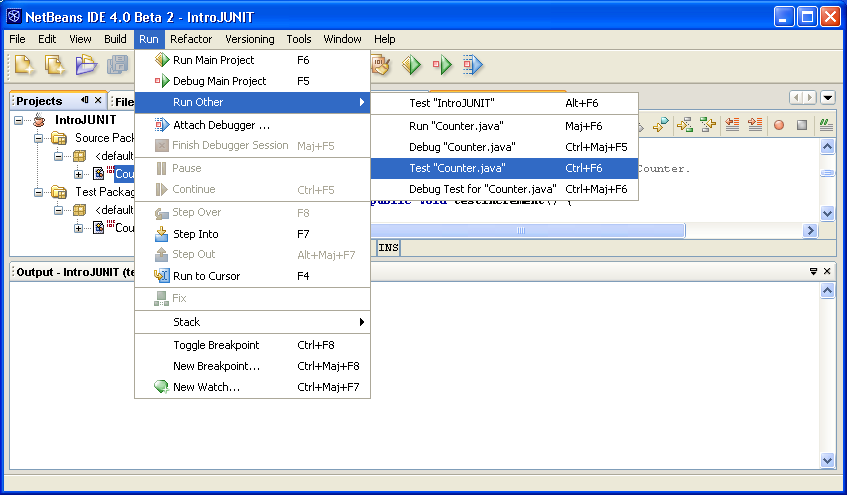
Task: Expand the Counter file under Source Packages
Action: (x=78, y=174)
